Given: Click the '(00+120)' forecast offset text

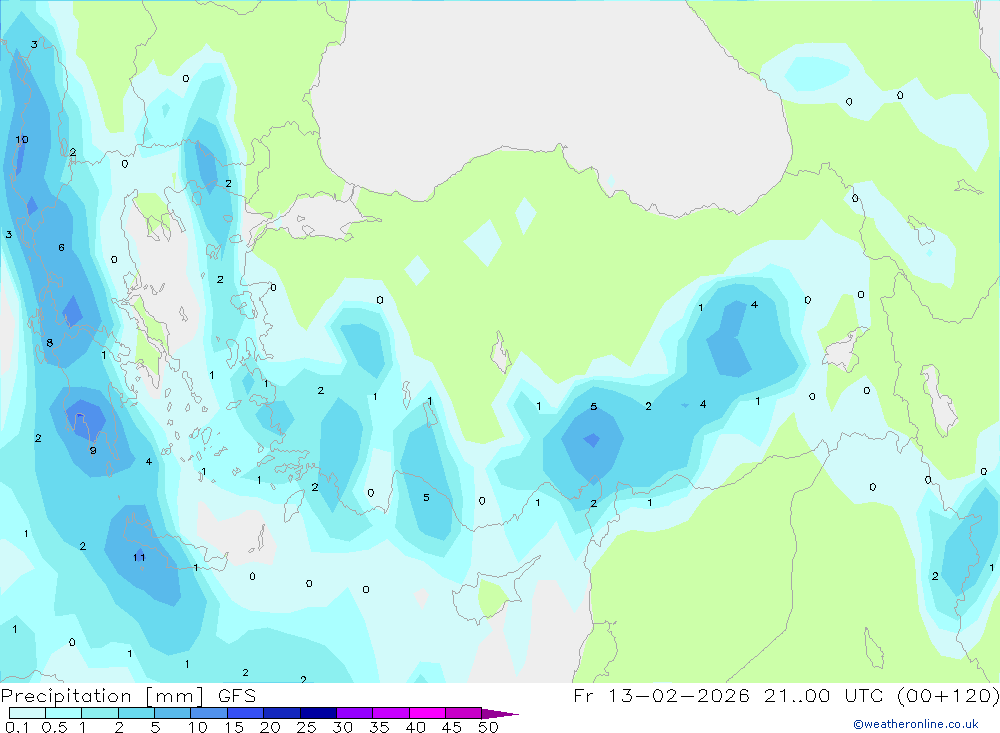Looking at the screenshot, I should click(x=948, y=695).
